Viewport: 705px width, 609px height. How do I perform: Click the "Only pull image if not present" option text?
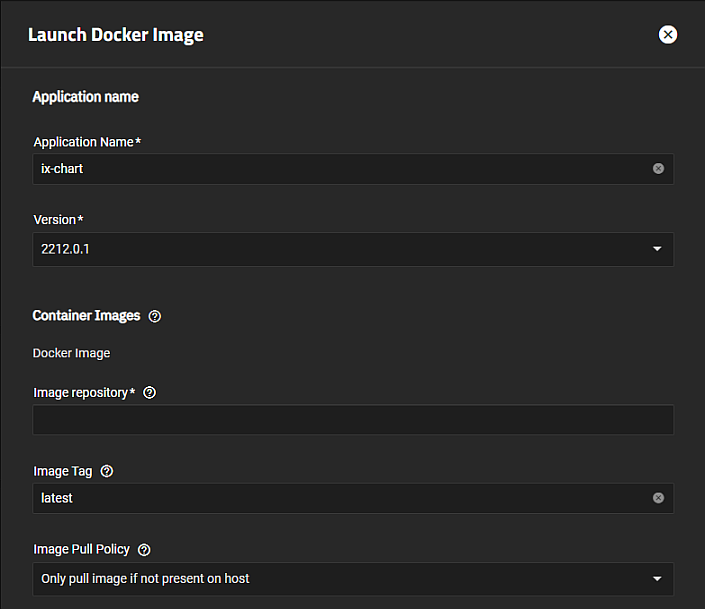tap(145, 579)
